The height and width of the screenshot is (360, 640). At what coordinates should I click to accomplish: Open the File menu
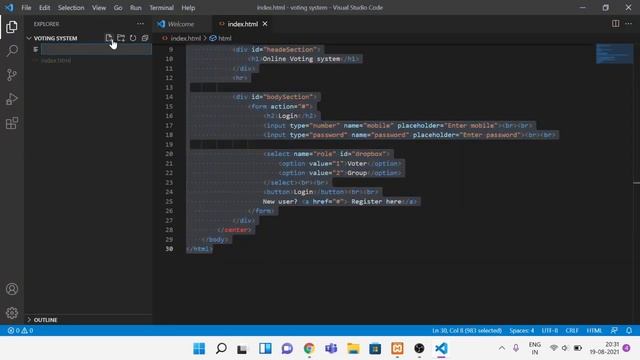(26, 8)
